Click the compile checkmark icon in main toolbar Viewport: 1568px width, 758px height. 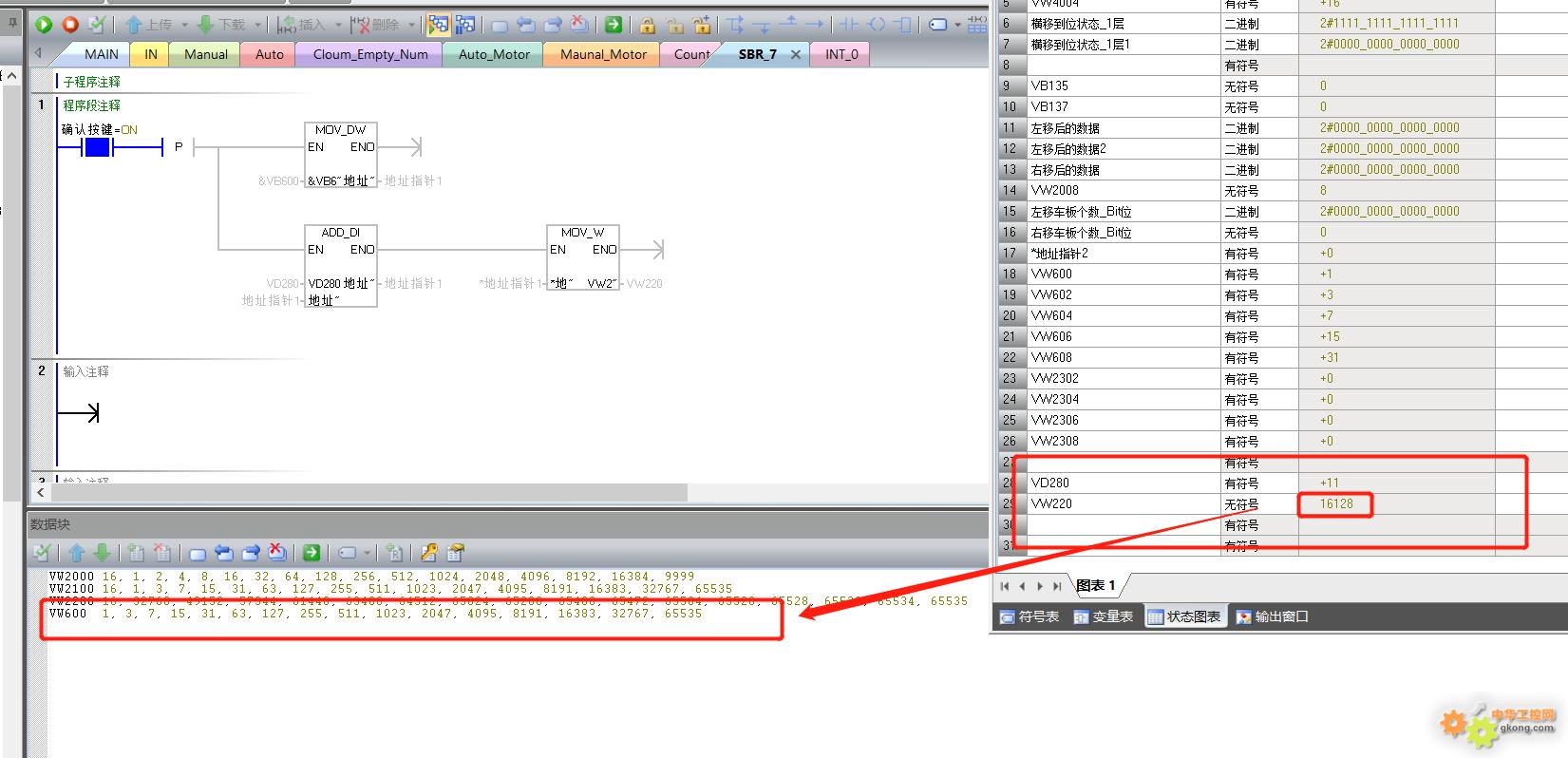97,25
